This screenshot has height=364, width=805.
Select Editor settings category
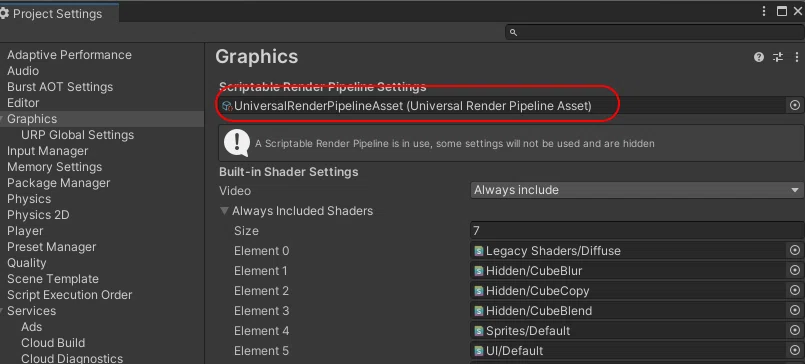pos(23,103)
